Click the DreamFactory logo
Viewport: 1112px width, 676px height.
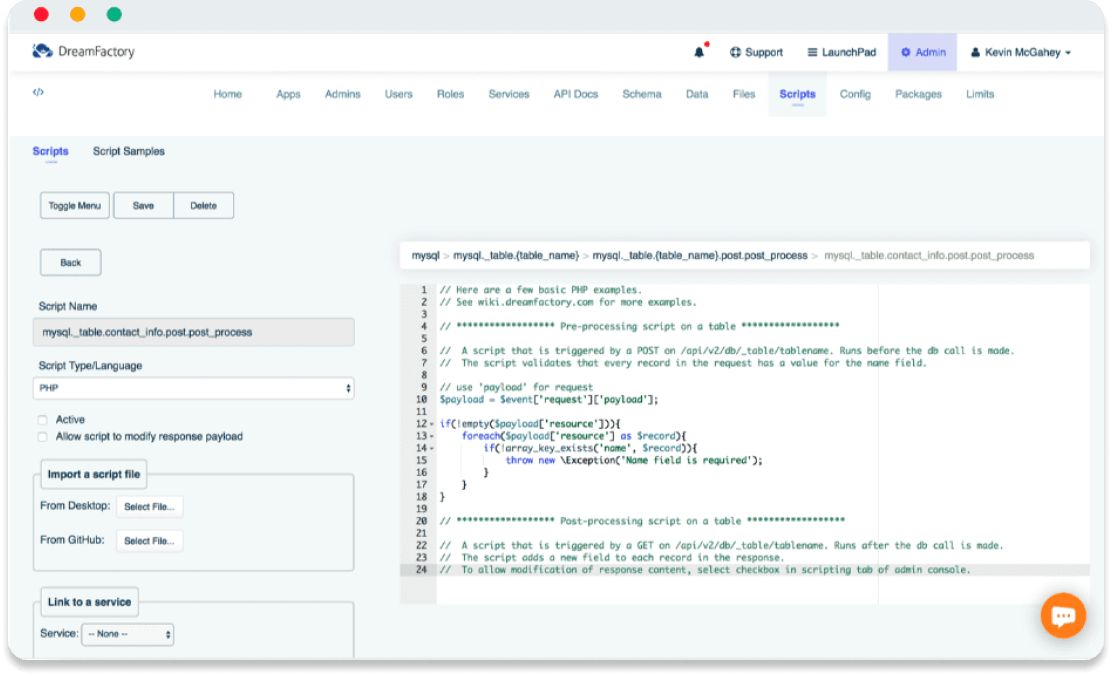point(83,52)
